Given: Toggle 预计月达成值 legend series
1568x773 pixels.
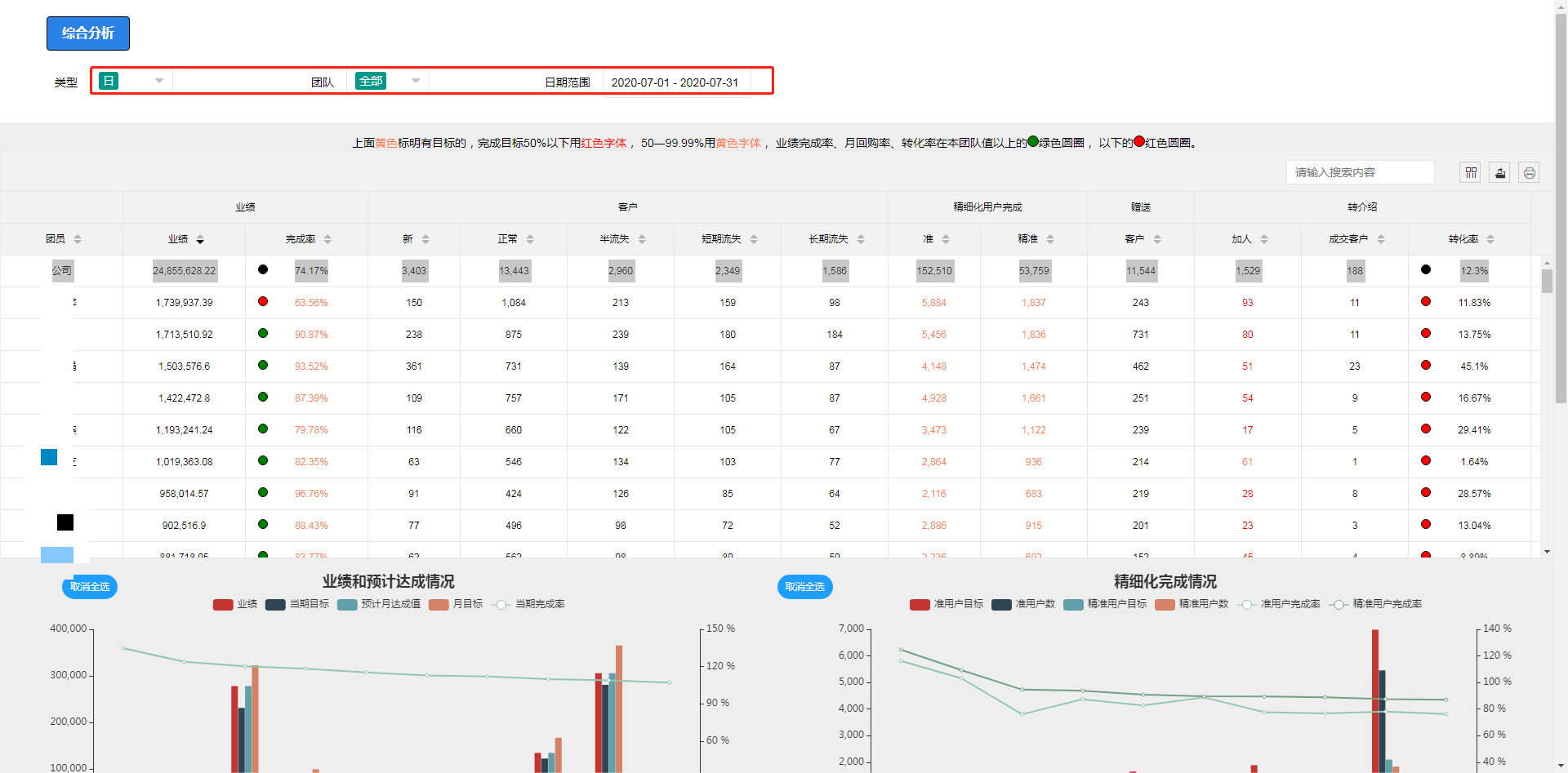Looking at the screenshot, I should pyautogui.click(x=379, y=604).
